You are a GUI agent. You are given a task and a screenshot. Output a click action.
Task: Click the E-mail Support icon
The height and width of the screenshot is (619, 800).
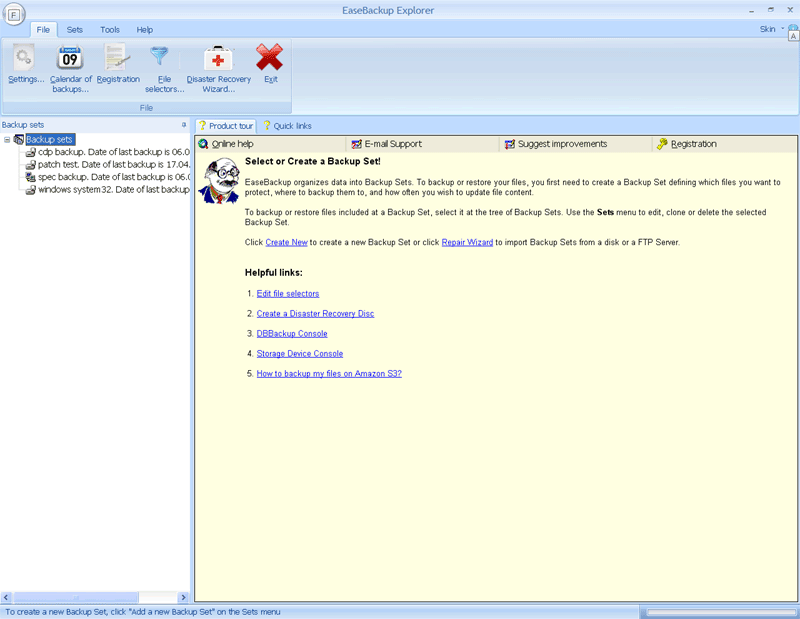[356, 144]
